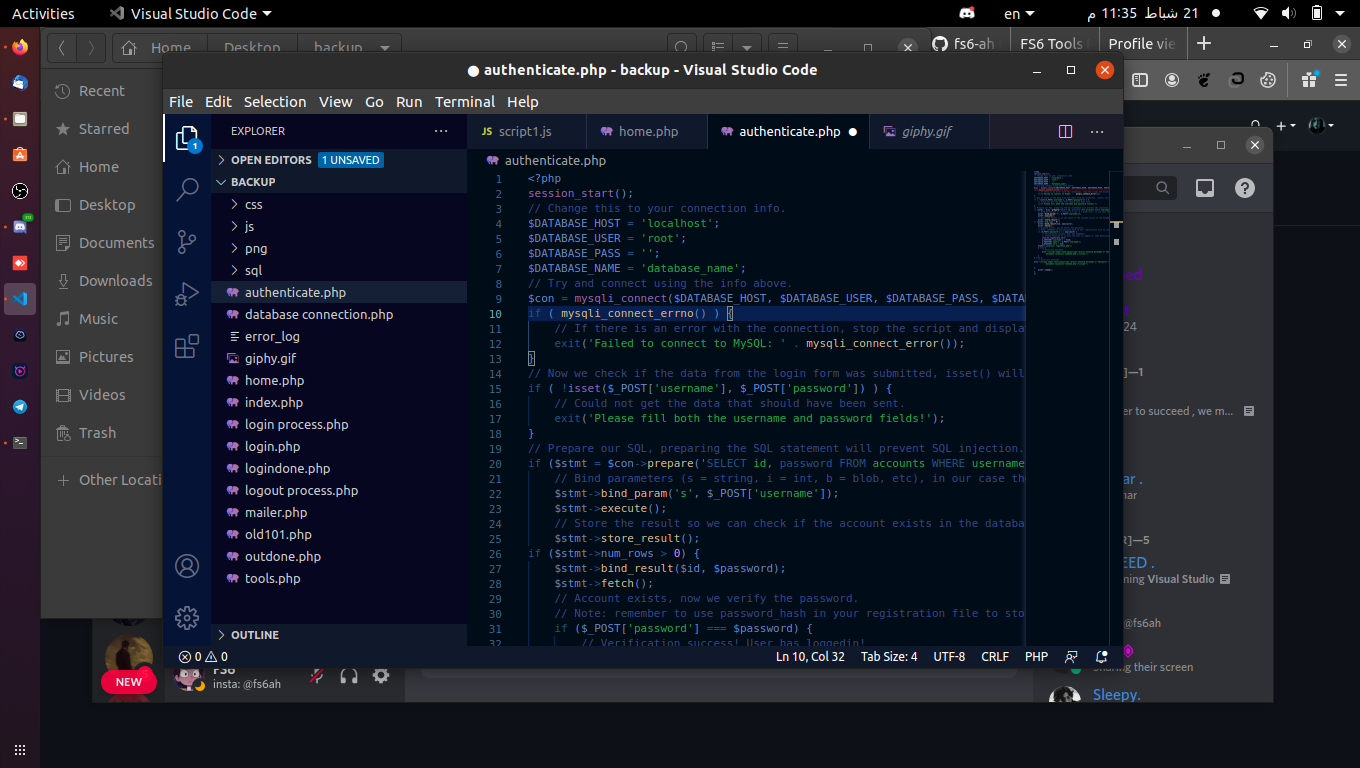The width and height of the screenshot is (1360, 768).
Task: Open Explorer panel ellipsis menu
Action: coord(441,131)
